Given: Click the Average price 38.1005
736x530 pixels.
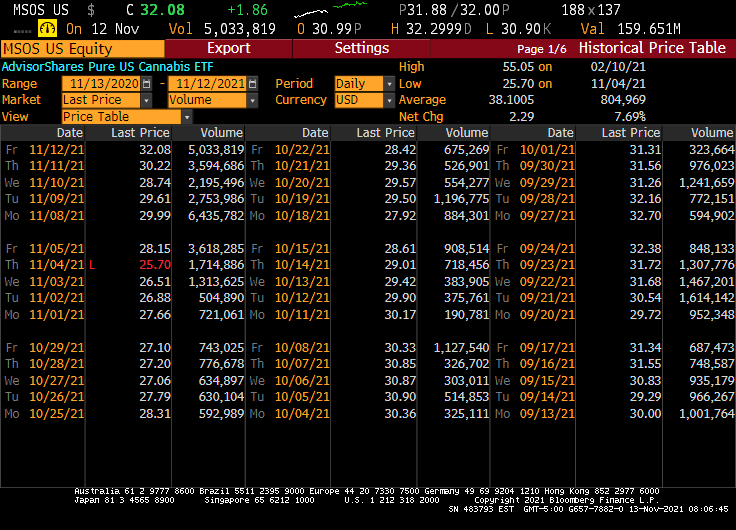Looking at the screenshot, I should point(511,100).
